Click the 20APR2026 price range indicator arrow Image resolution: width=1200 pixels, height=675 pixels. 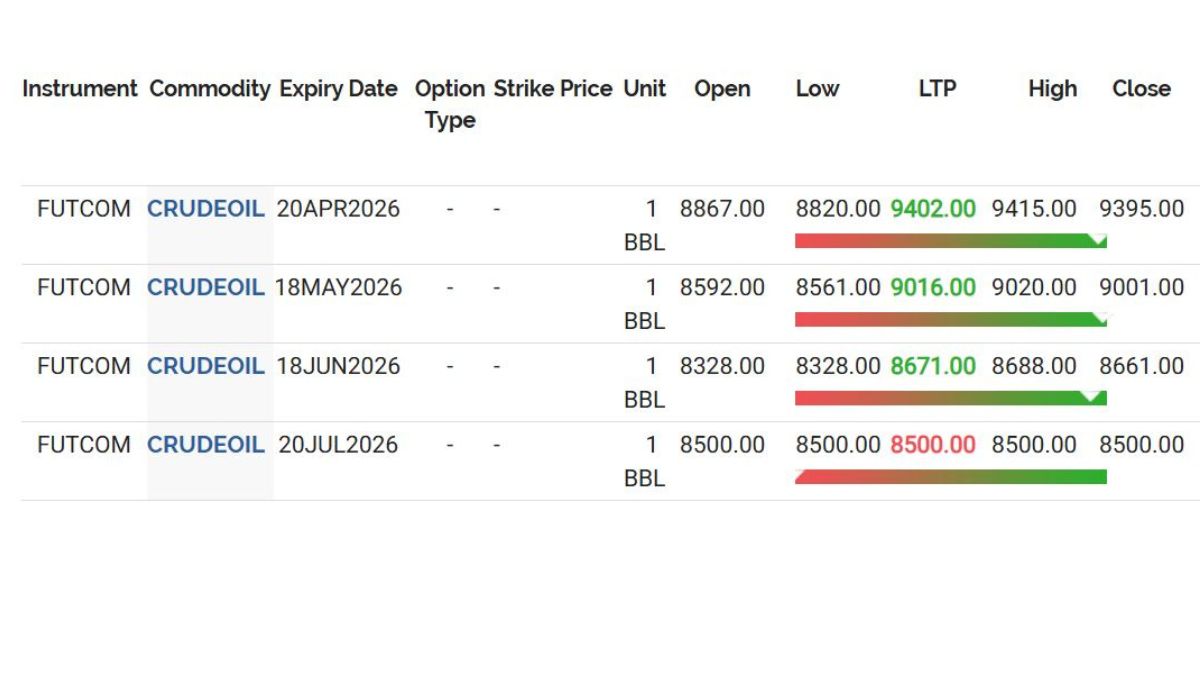pos(1096,240)
